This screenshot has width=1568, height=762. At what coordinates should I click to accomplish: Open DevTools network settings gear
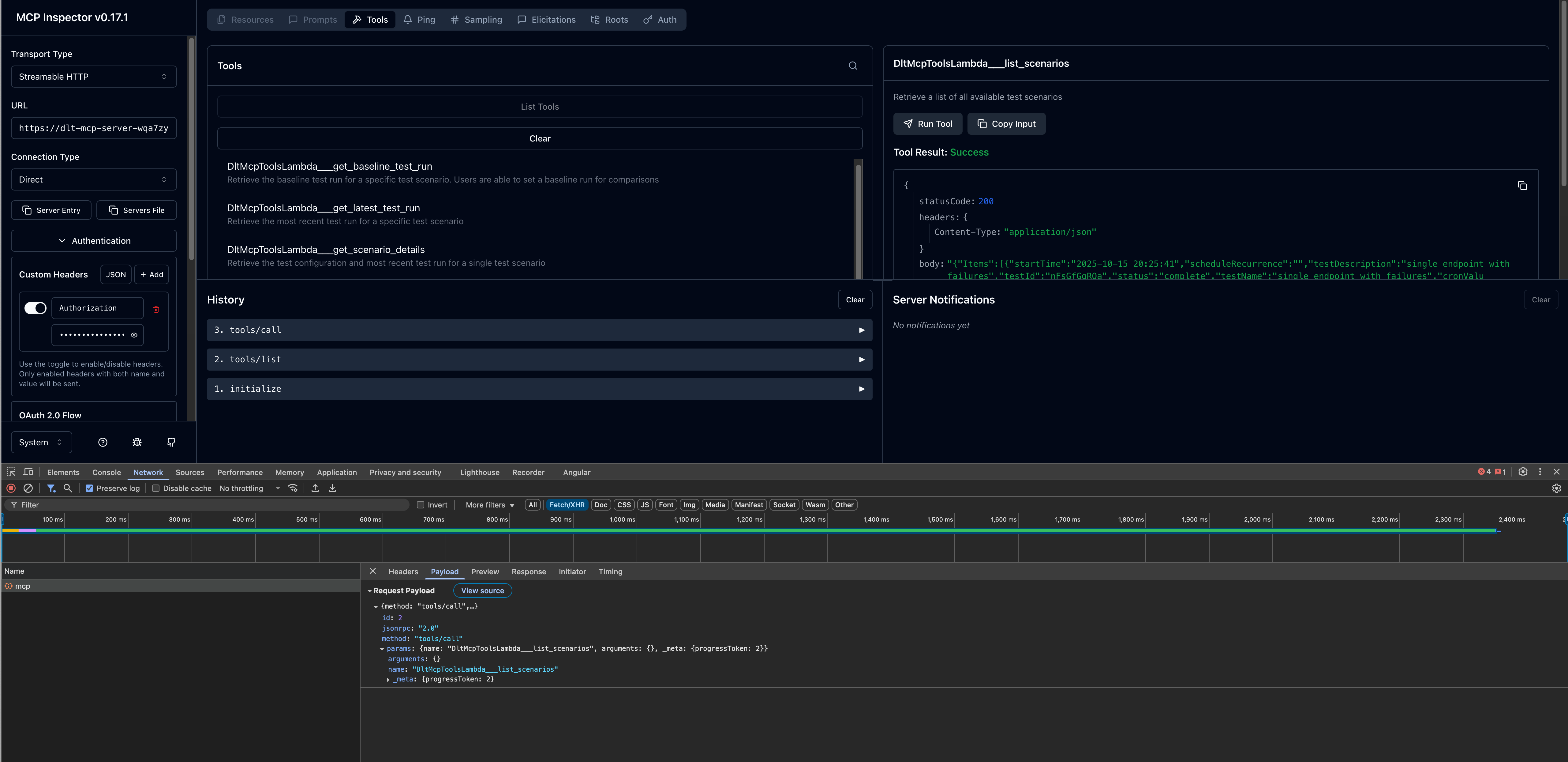1556,488
